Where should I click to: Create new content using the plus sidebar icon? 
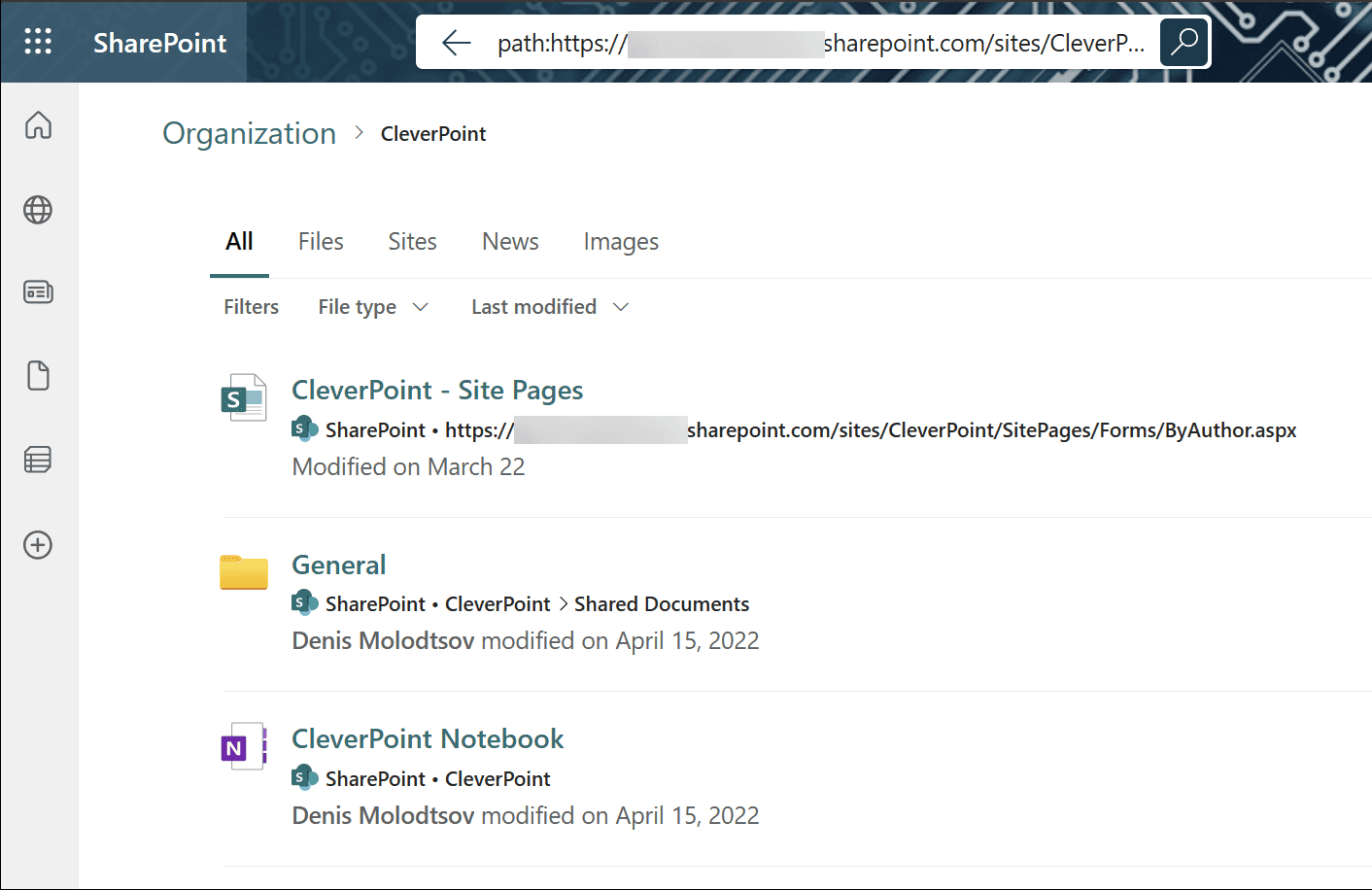(x=38, y=545)
